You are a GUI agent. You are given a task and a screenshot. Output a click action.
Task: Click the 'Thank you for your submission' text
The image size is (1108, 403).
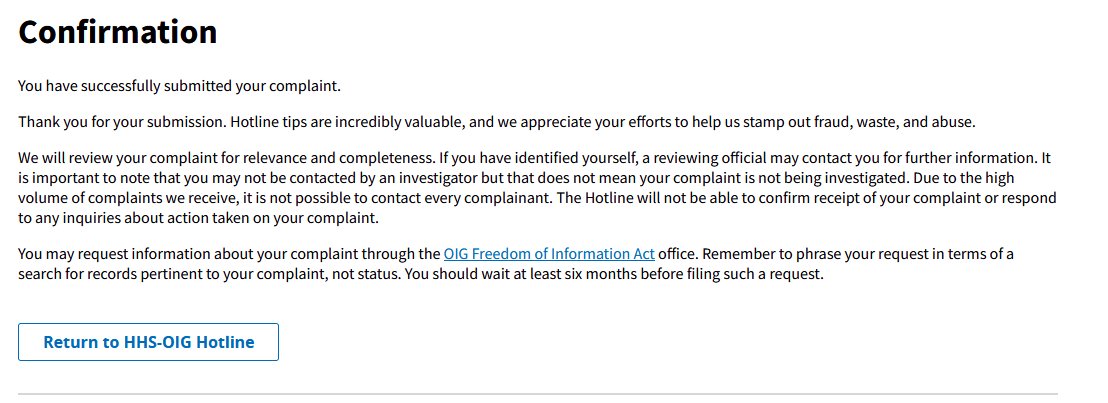click(122, 122)
